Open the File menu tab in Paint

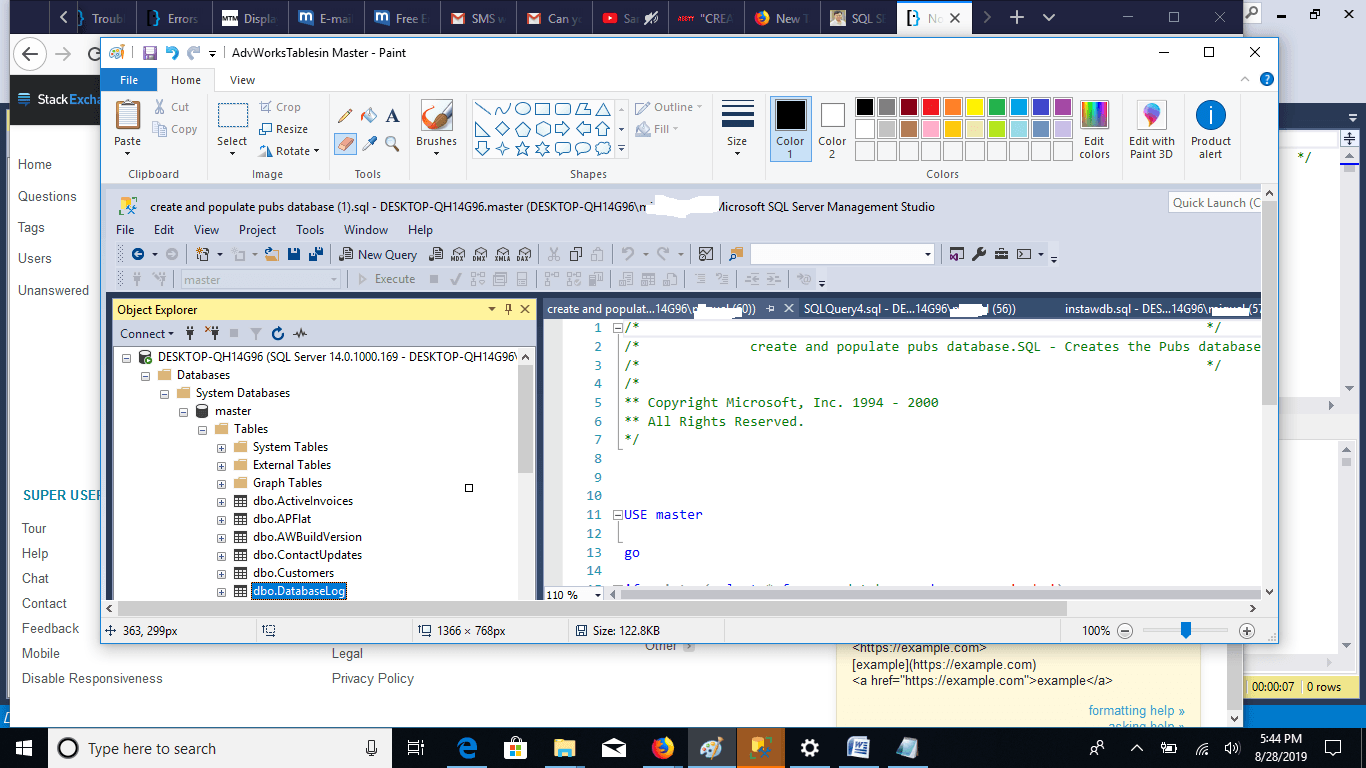coord(129,80)
